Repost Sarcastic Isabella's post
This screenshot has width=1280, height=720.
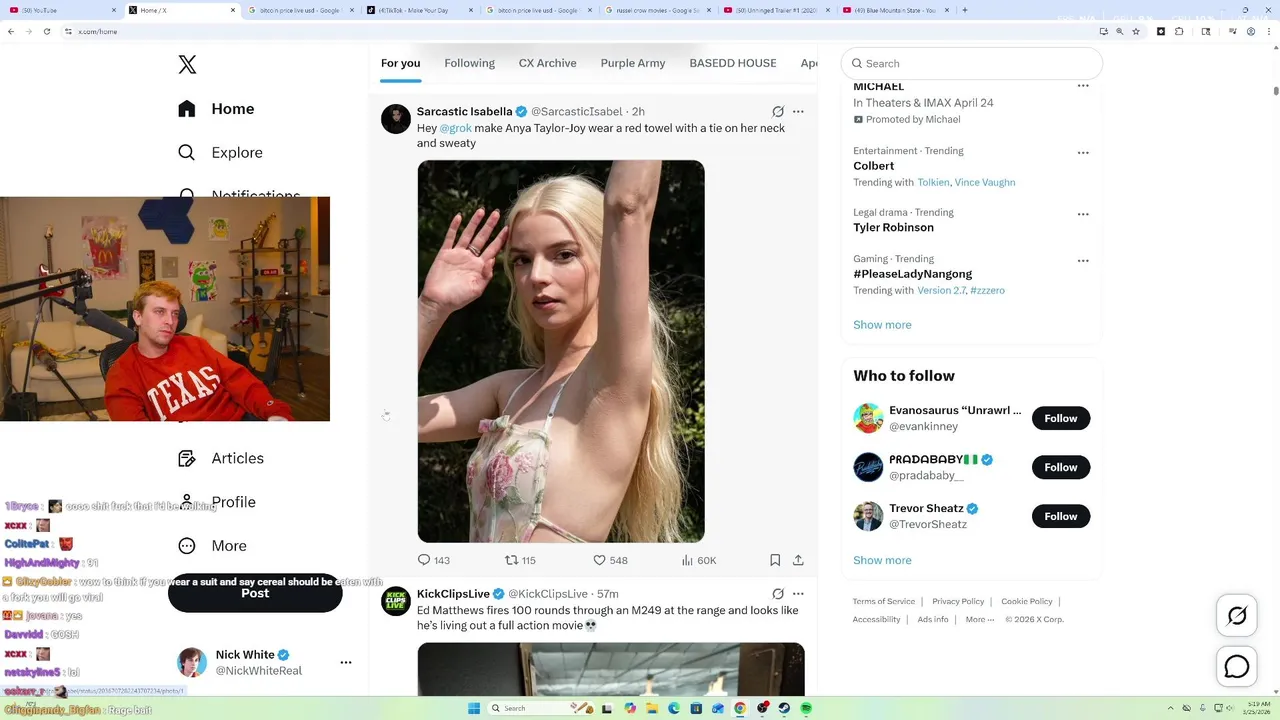(520, 560)
